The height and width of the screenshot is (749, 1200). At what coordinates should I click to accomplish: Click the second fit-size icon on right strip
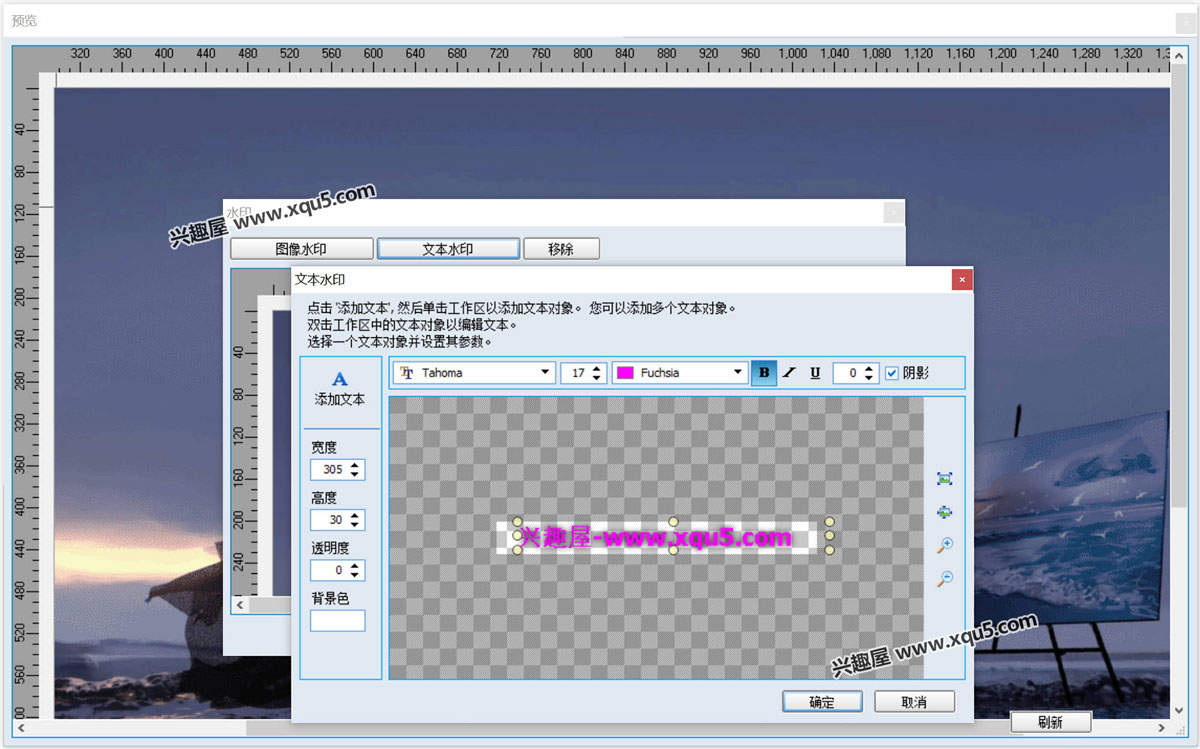[x=945, y=512]
